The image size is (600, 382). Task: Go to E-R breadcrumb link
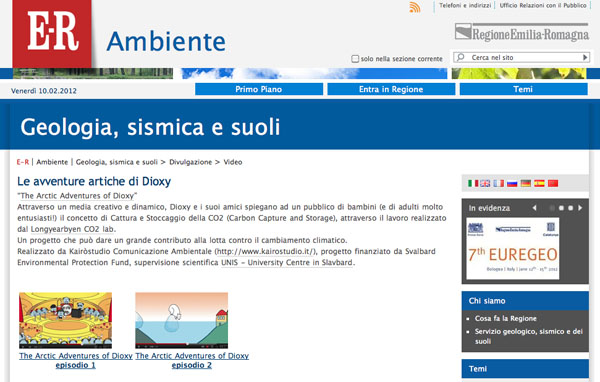tap(23, 162)
